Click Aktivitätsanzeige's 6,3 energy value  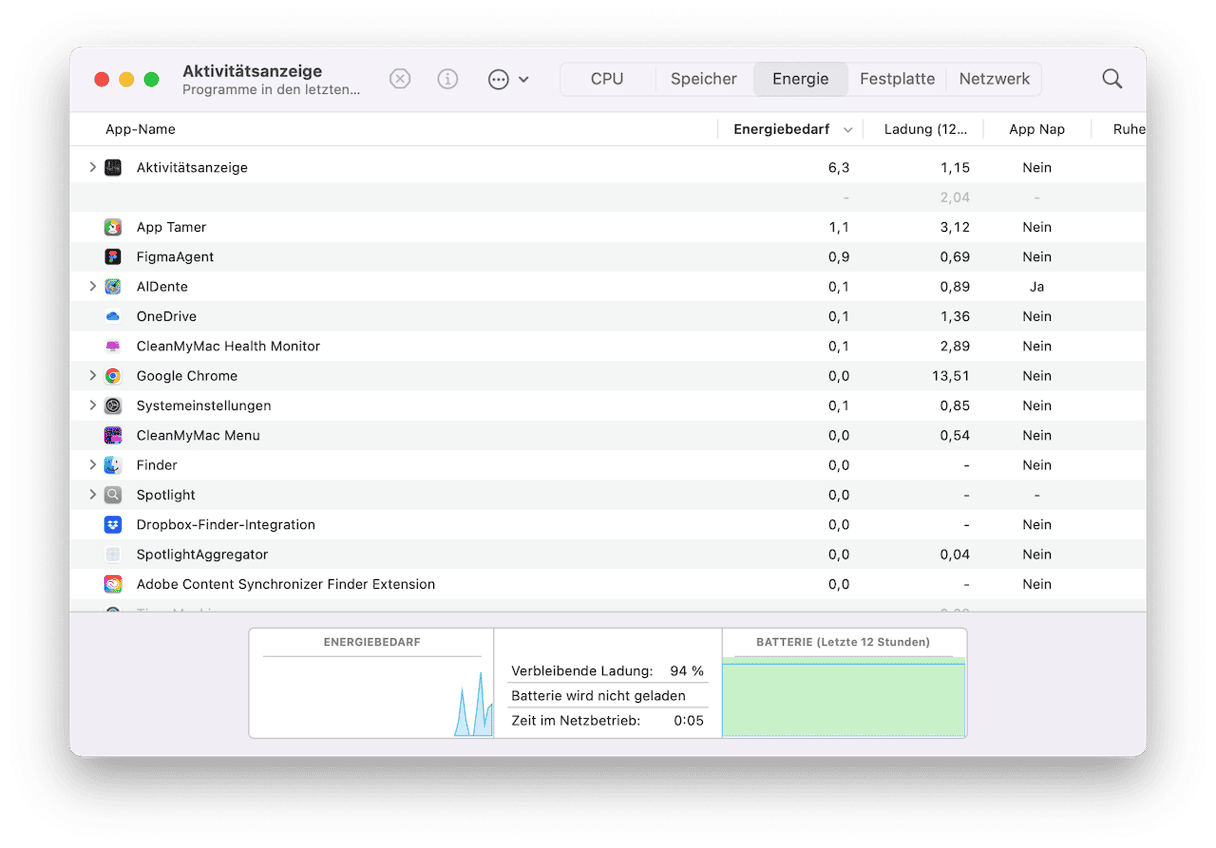point(839,167)
